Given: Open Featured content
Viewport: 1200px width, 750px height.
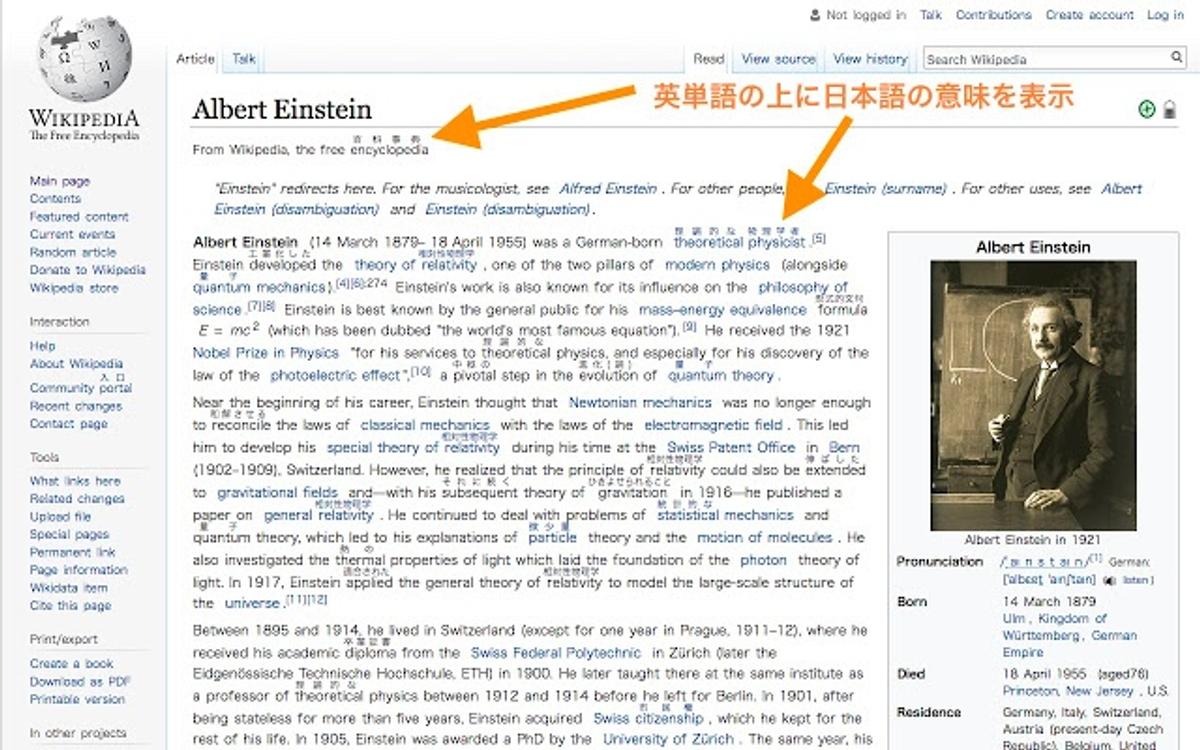Looking at the screenshot, I should point(79,216).
